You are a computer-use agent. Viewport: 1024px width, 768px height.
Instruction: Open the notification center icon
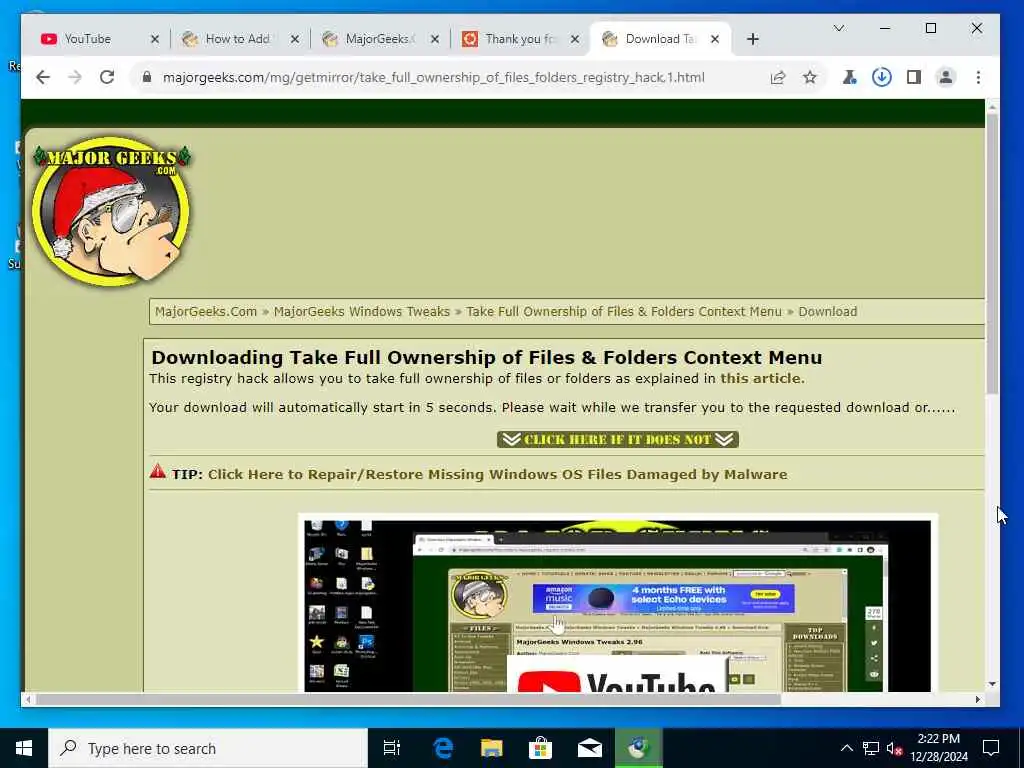tap(991, 748)
